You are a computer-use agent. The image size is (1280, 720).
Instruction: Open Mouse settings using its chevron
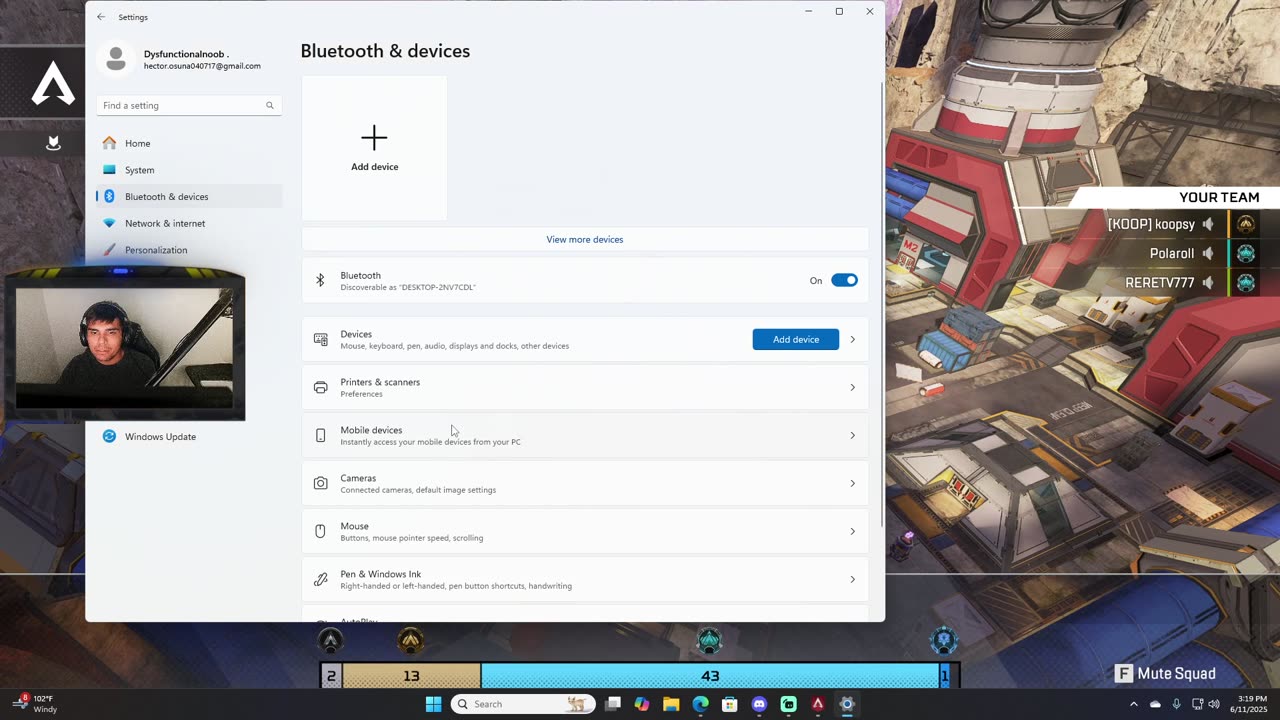tap(852, 531)
